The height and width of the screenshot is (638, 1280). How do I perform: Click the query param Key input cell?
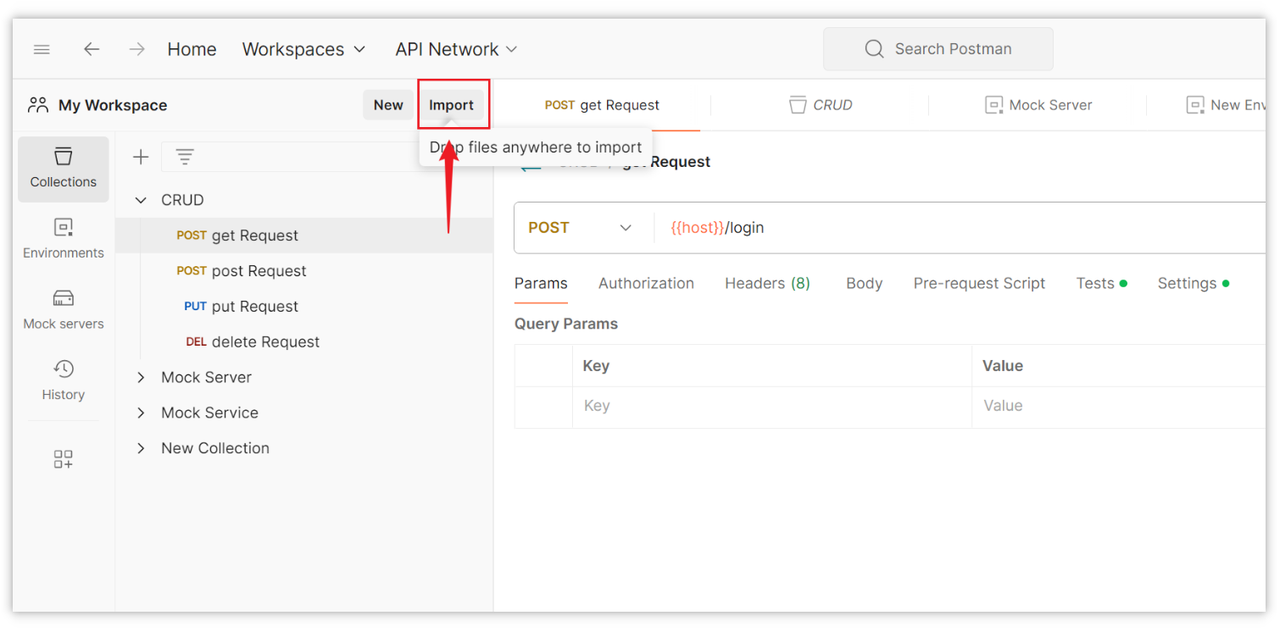point(771,406)
